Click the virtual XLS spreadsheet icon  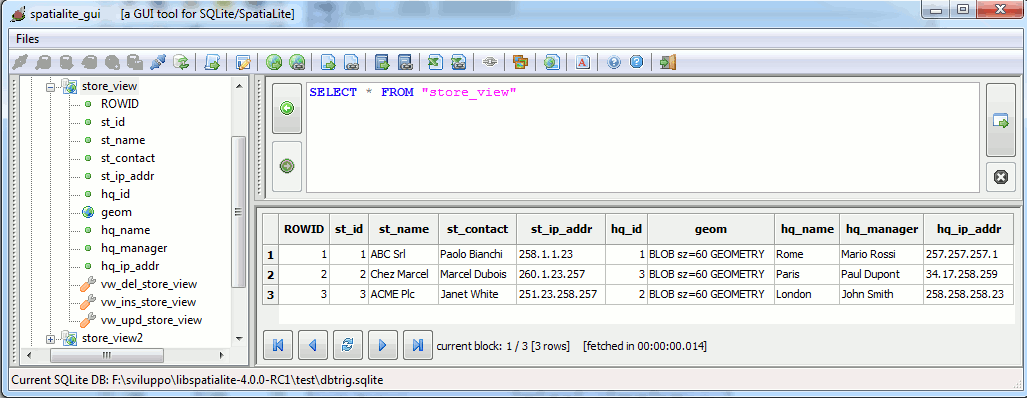tap(458, 62)
